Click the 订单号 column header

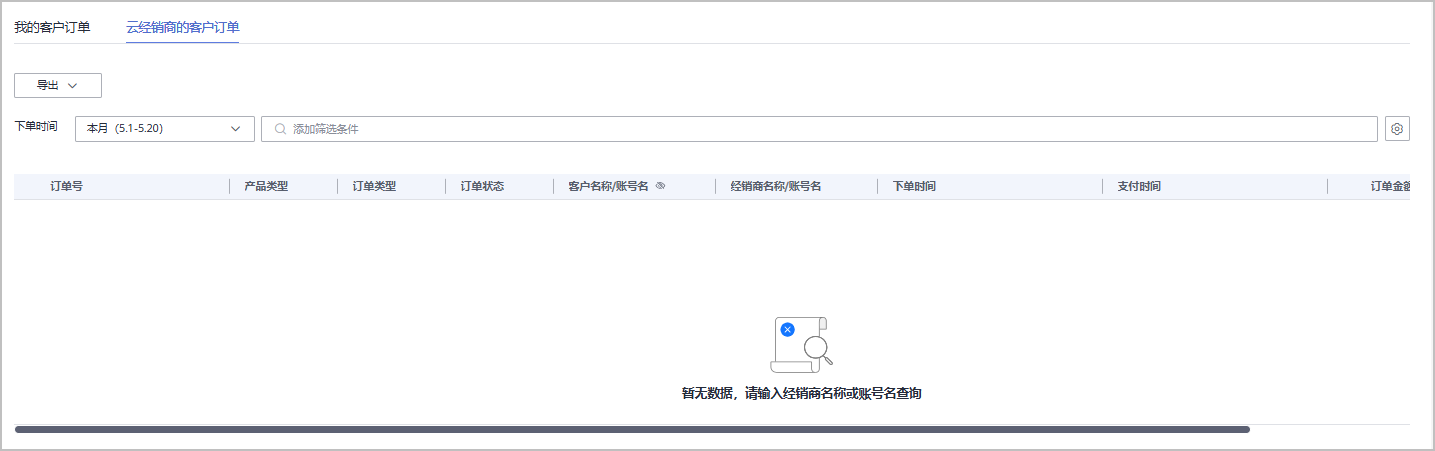coord(67,186)
